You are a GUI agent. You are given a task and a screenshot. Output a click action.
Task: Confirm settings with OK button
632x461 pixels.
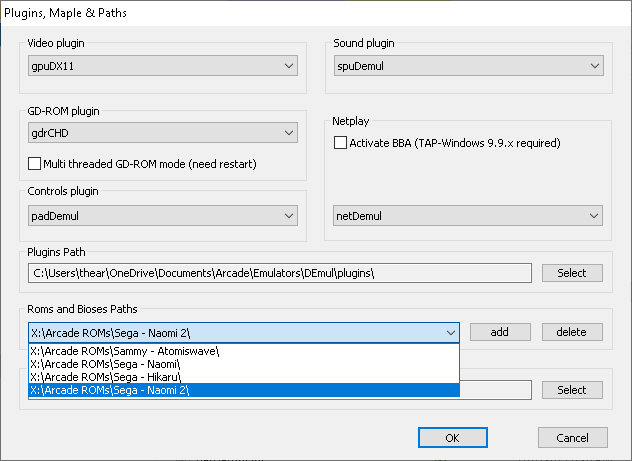[453, 438]
